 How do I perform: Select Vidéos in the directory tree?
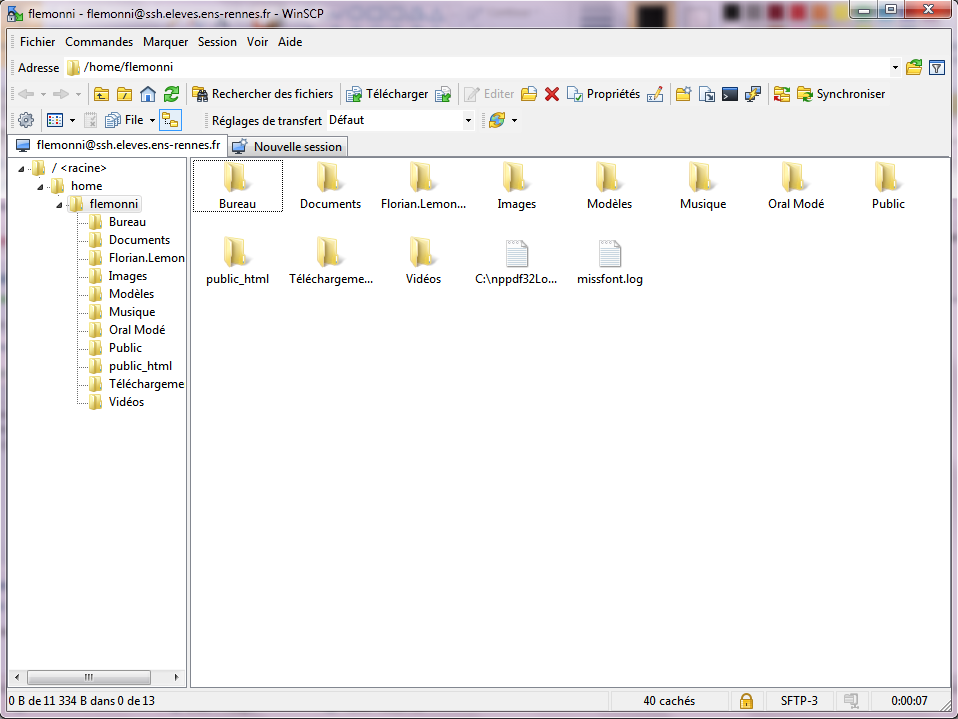126,402
